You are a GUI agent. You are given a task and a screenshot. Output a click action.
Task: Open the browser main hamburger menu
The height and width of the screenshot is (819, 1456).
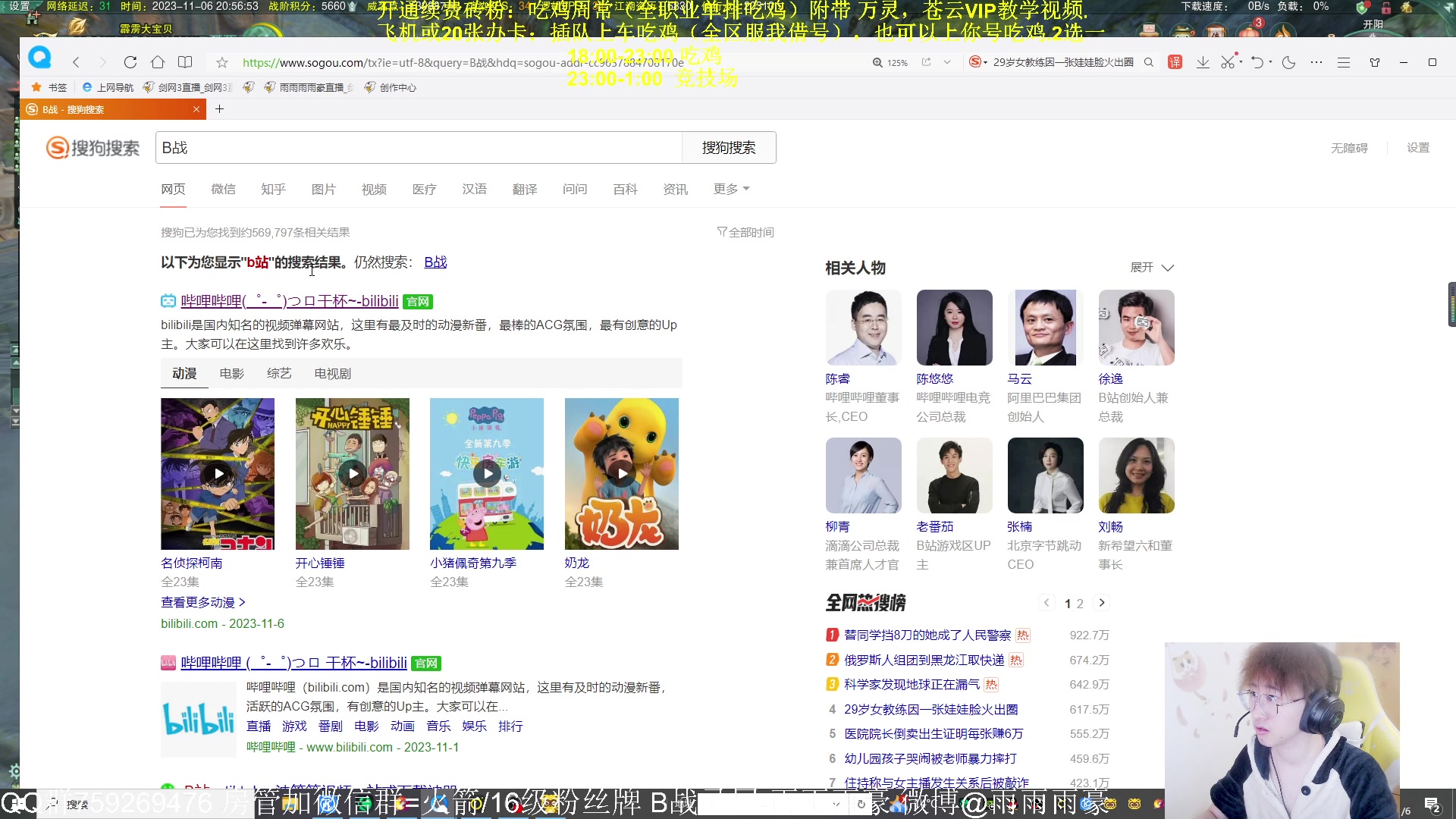coord(1344,62)
